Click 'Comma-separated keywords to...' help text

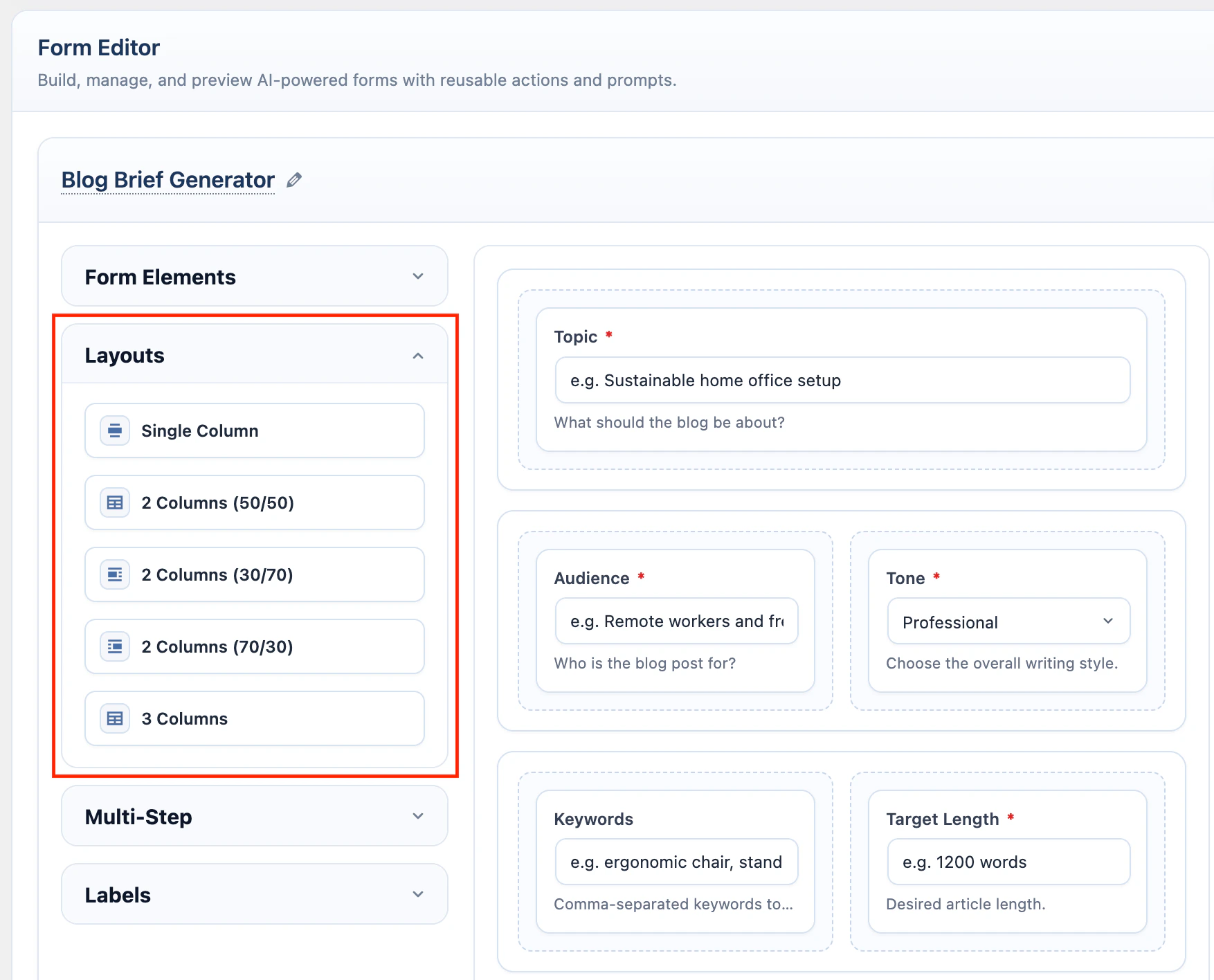click(673, 904)
